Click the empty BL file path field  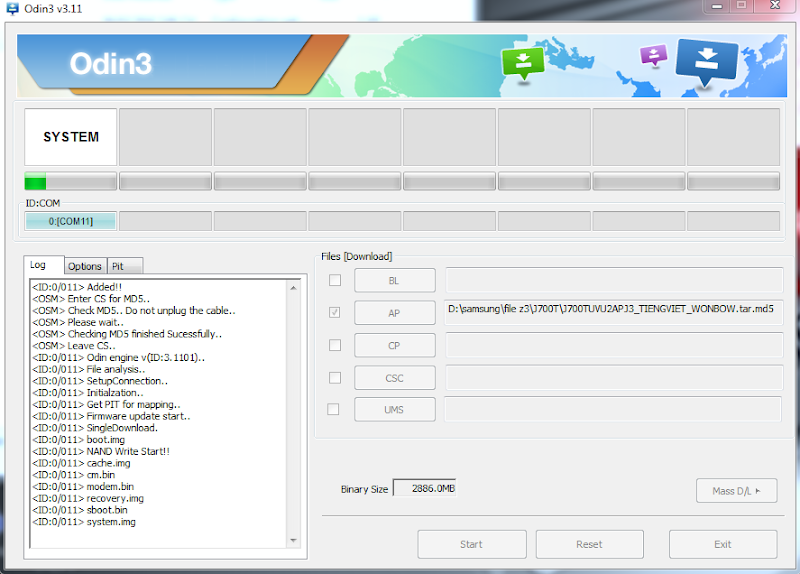[614, 280]
